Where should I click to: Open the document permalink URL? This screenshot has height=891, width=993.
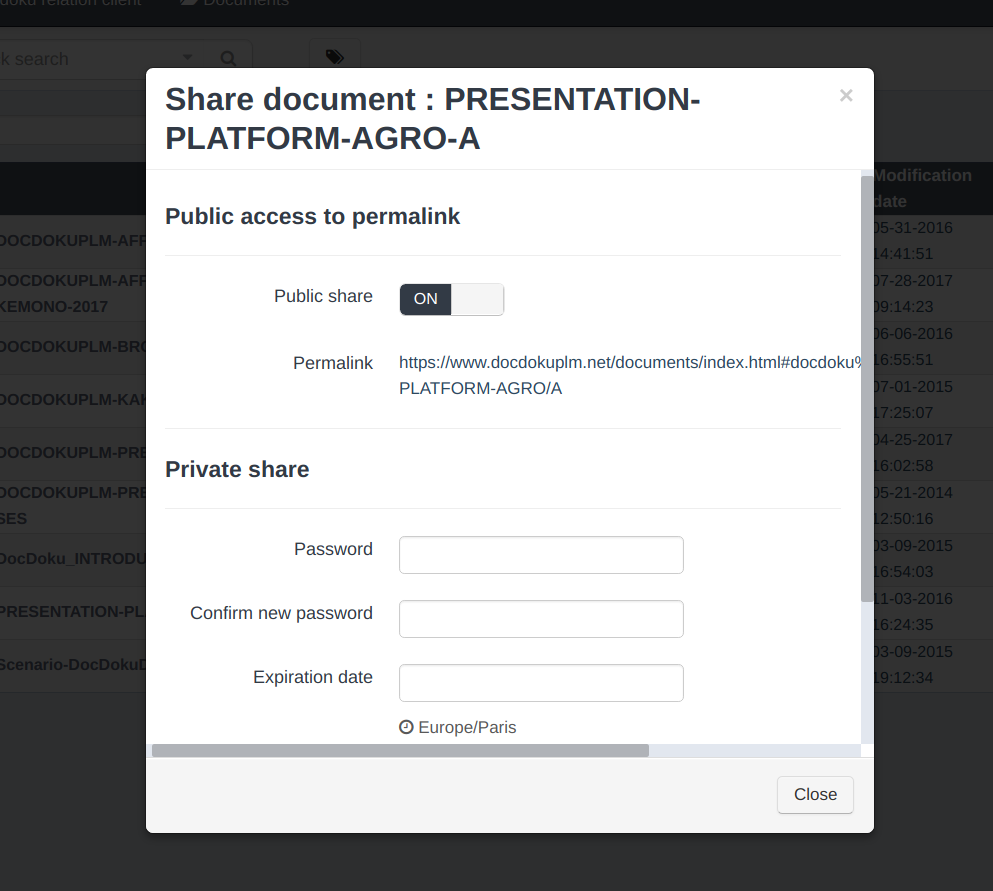point(629,375)
